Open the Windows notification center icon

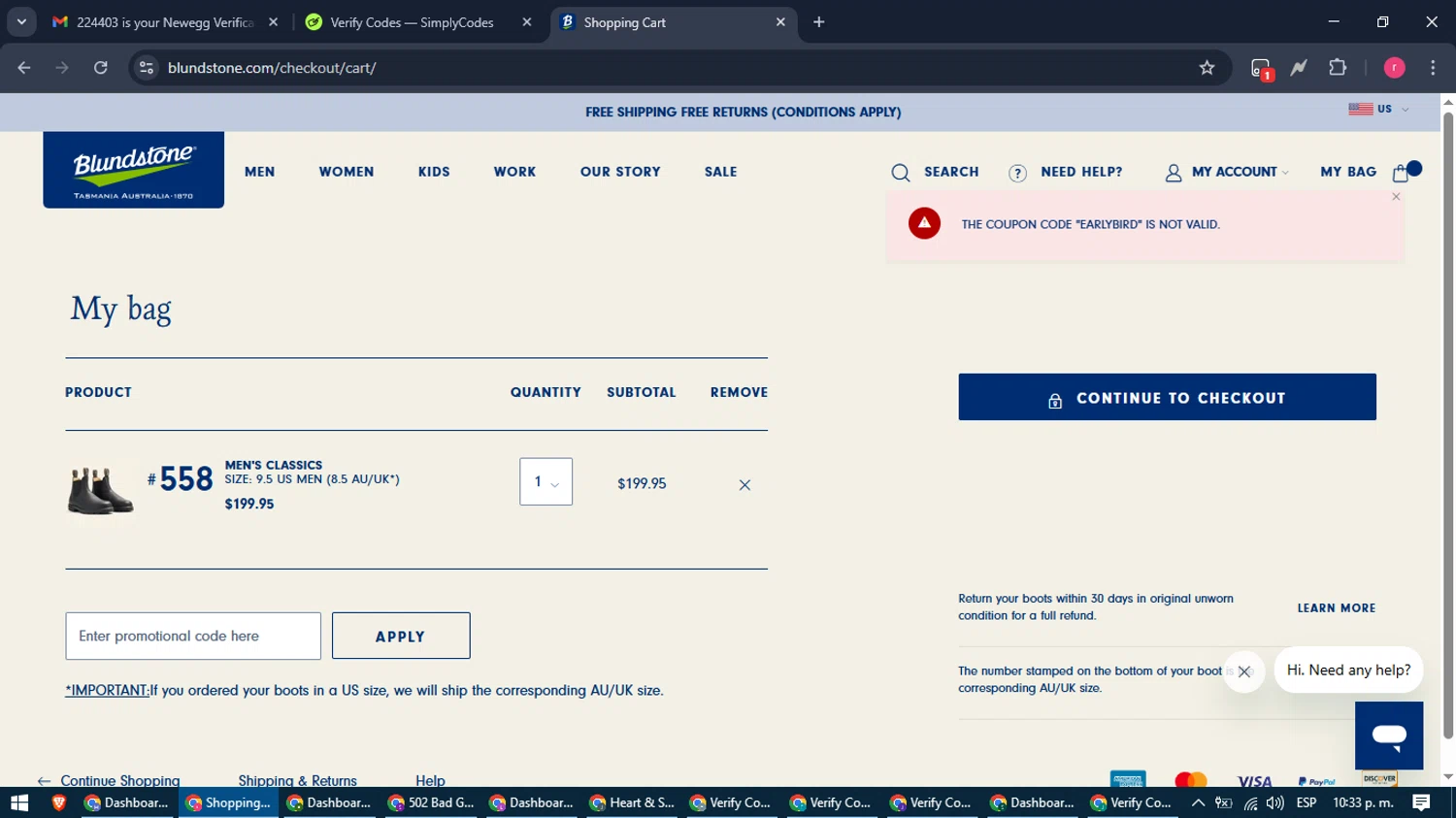pos(1421,802)
